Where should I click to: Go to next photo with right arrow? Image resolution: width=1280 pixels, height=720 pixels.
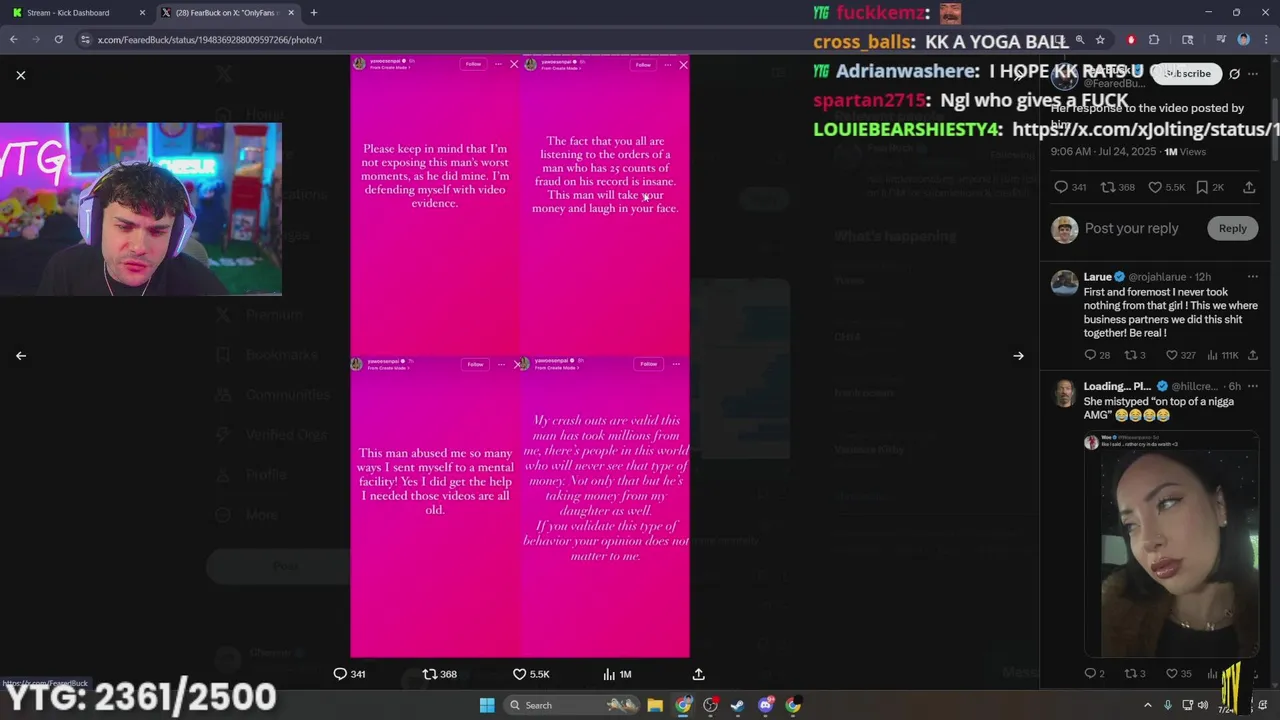tap(1018, 355)
